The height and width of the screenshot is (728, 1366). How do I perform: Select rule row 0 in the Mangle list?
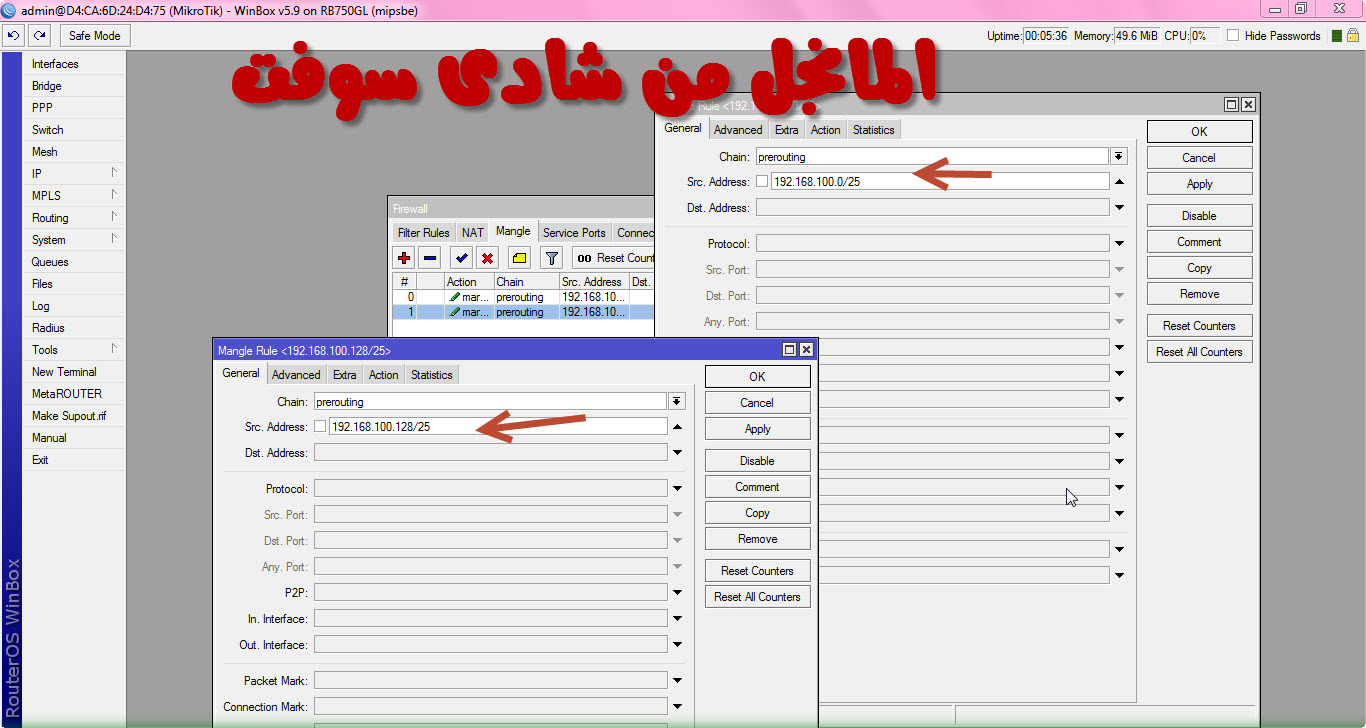pos(522,297)
